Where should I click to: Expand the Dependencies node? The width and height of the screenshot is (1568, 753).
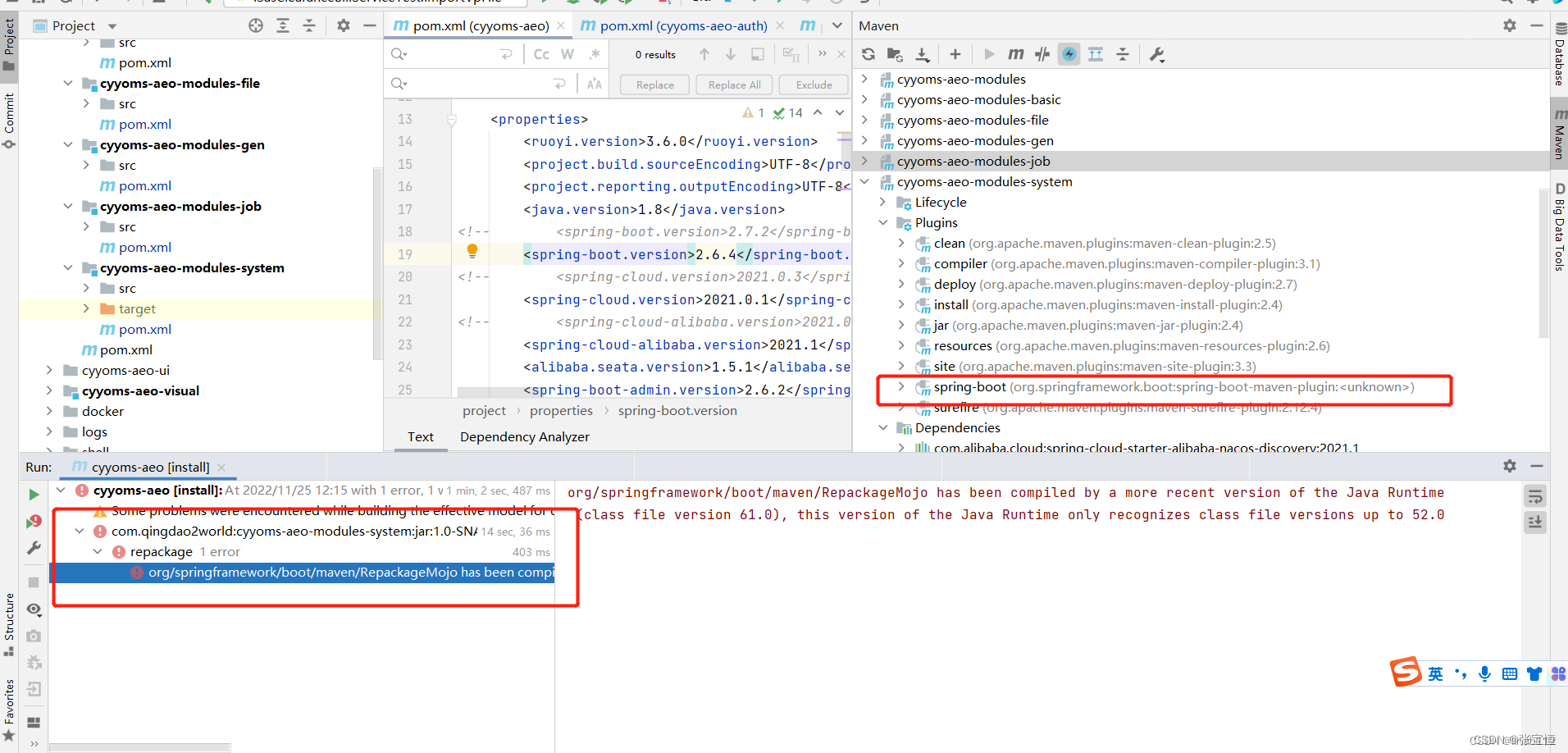883,427
